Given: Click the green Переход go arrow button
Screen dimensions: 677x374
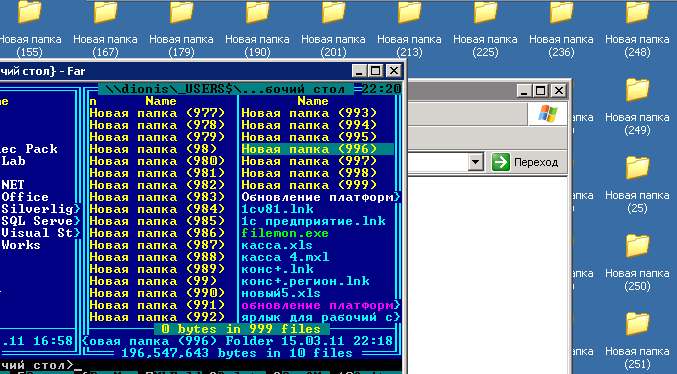Looking at the screenshot, I should point(501,162).
